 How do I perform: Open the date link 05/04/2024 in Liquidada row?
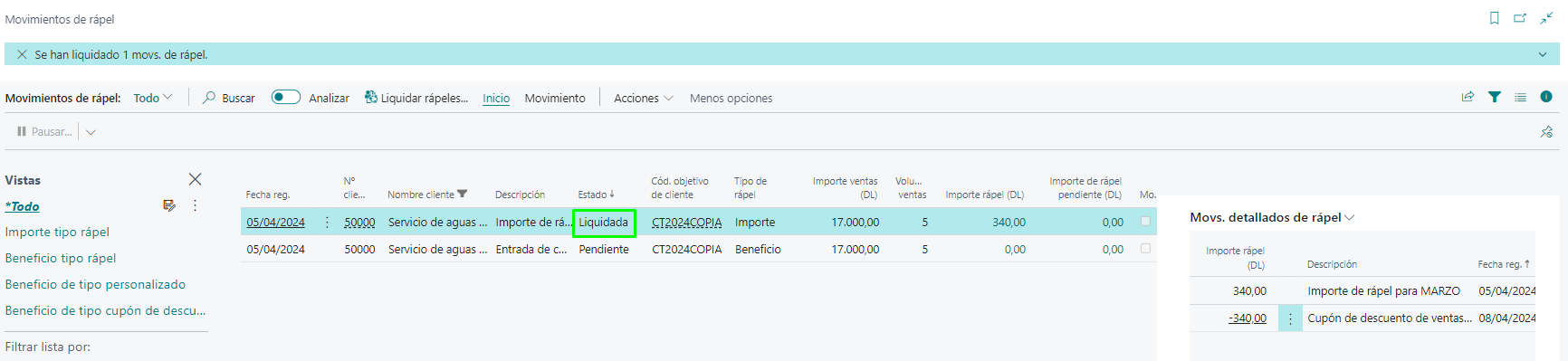point(275,223)
